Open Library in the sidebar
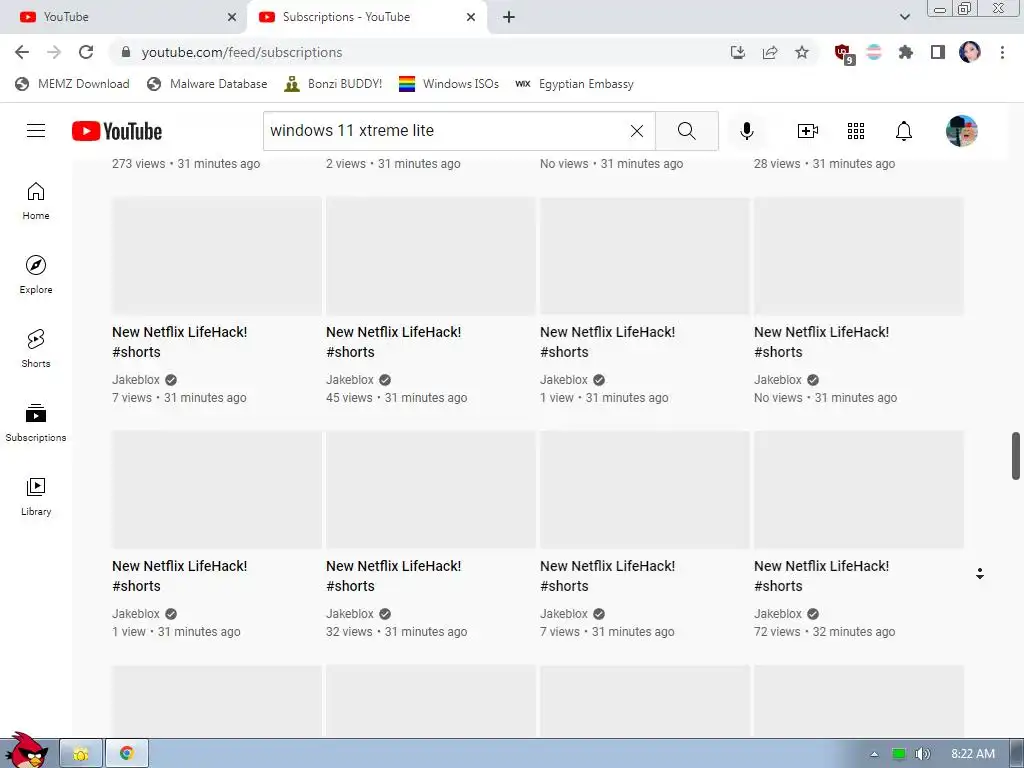Screen dimensions: 1024x768 click(x=36, y=497)
